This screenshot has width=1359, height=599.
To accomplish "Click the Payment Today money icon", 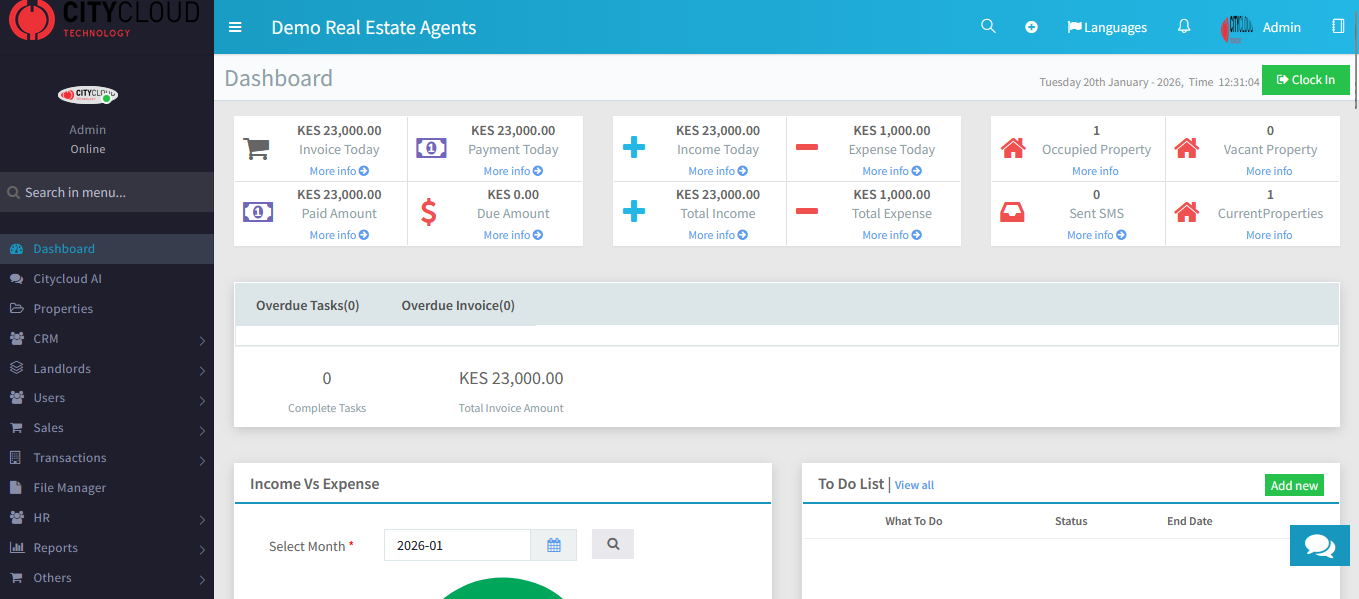I will [x=431, y=148].
